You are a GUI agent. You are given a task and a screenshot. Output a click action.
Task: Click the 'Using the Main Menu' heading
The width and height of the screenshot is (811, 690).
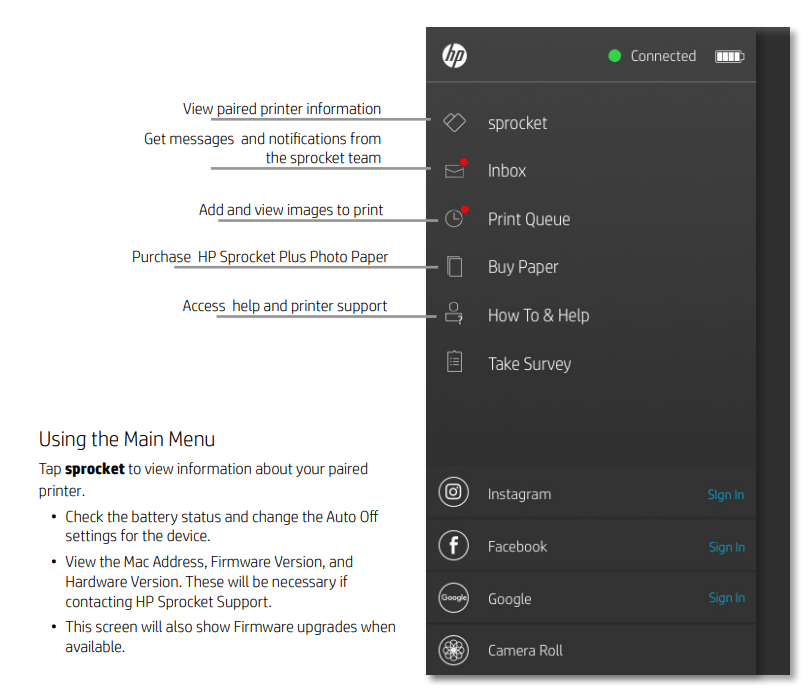coord(127,439)
